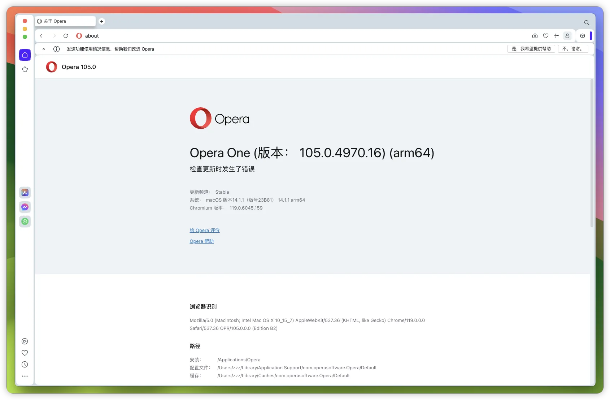Click the rightmost button on the info bar
The width and height of the screenshot is (610, 400).
click(x=572, y=49)
